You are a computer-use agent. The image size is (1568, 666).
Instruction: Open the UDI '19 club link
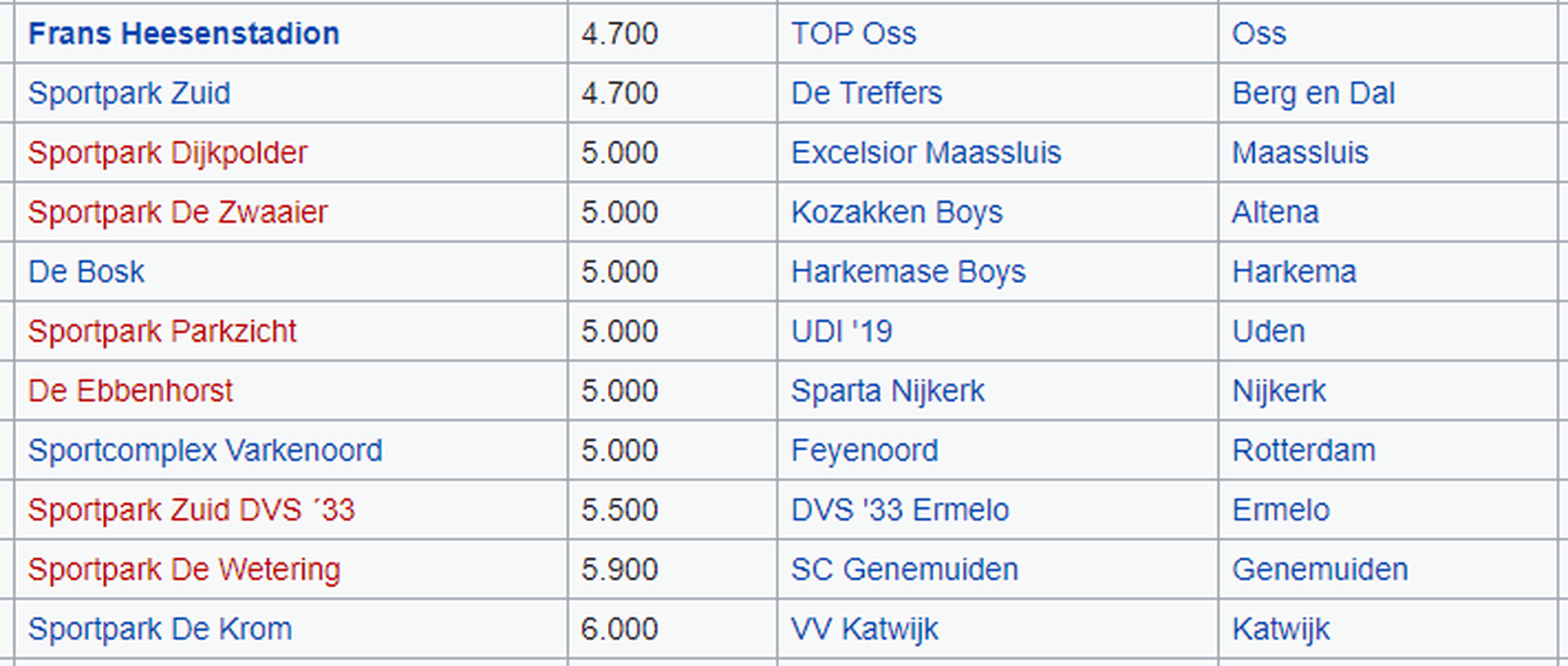pyautogui.click(x=842, y=332)
